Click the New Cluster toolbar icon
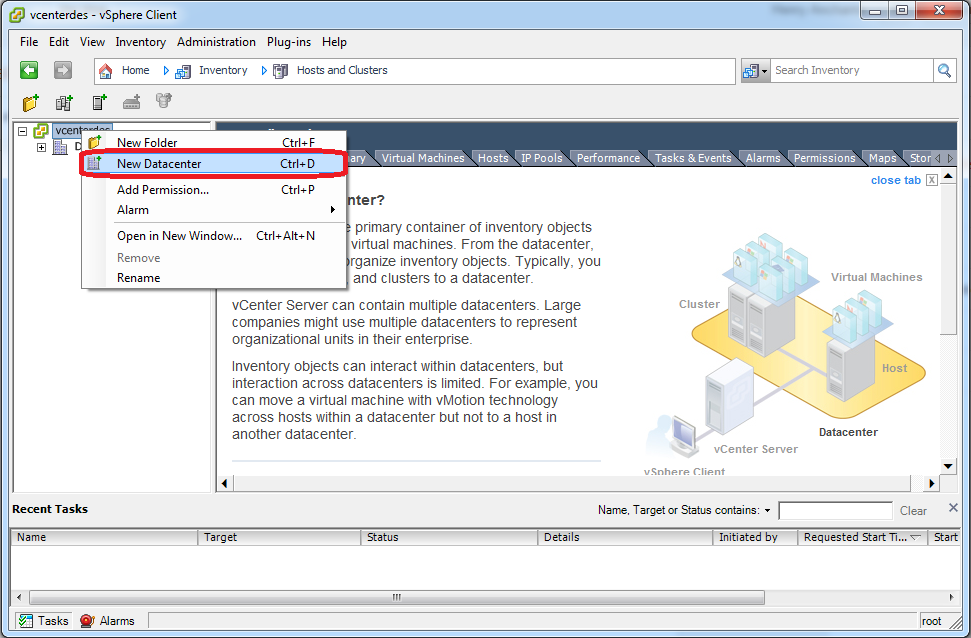The height and width of the screenshot is (638, 971). [97, 101]
